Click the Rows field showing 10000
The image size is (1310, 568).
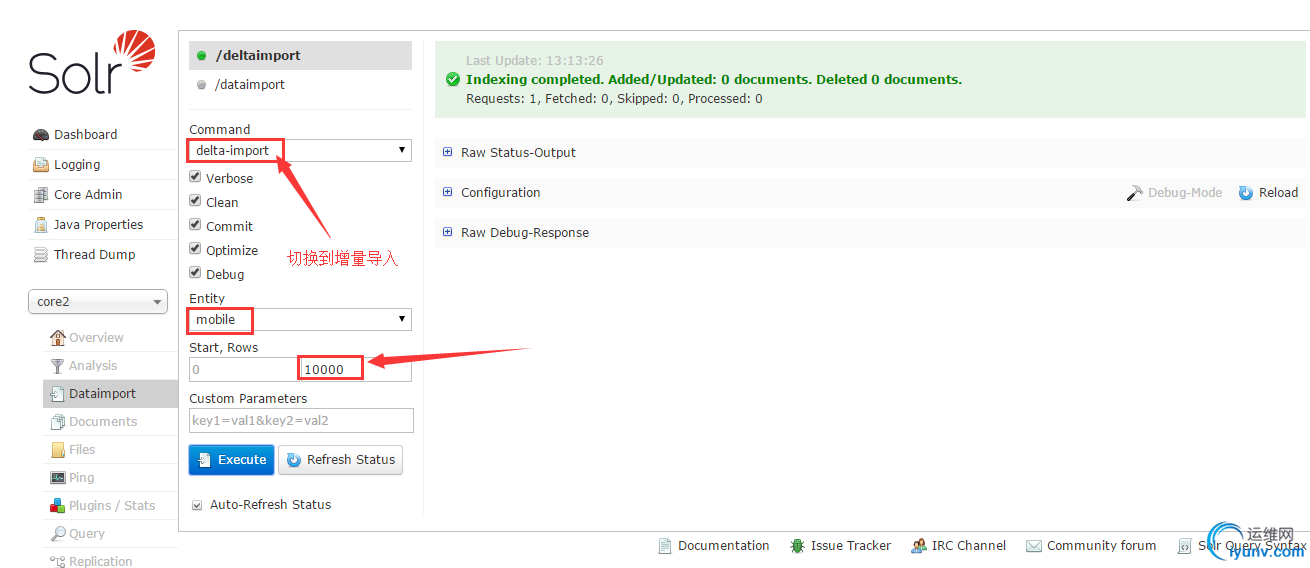[356, 369]
